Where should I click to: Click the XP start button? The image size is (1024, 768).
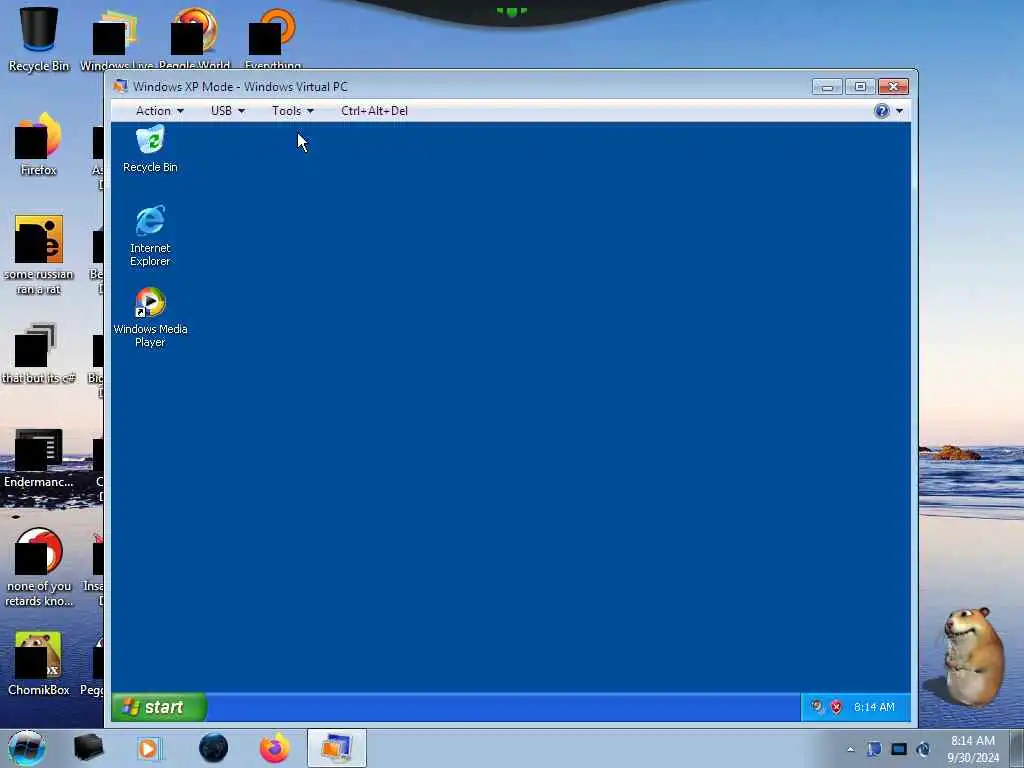pyautogui.click(x=159, y=707)
